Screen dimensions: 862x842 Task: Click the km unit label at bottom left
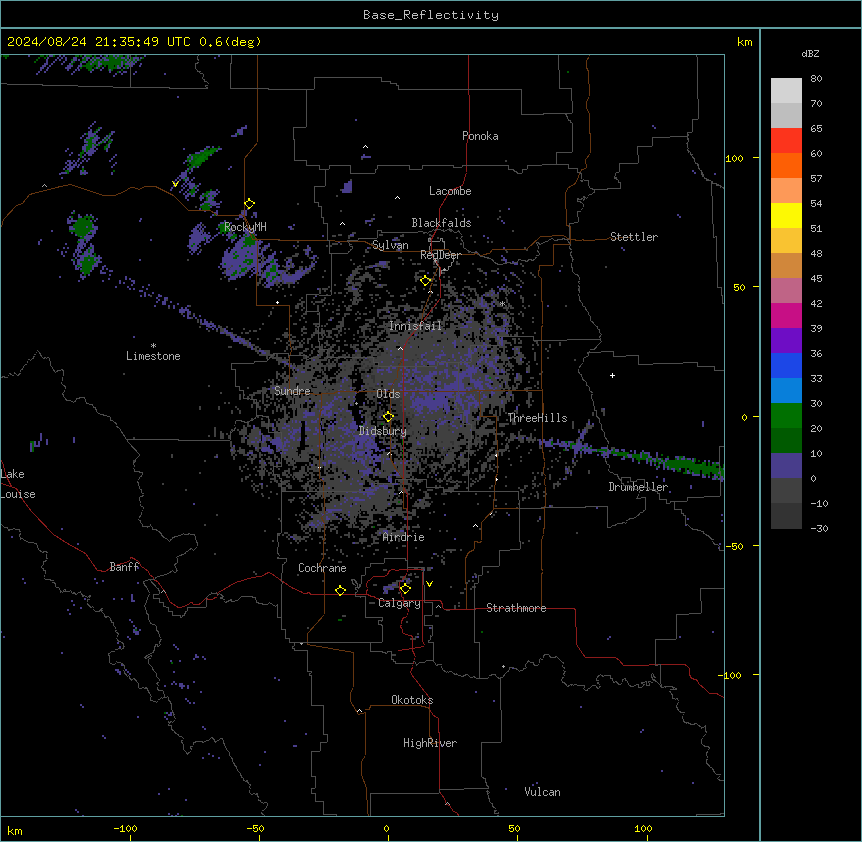[x=15, y=830]
